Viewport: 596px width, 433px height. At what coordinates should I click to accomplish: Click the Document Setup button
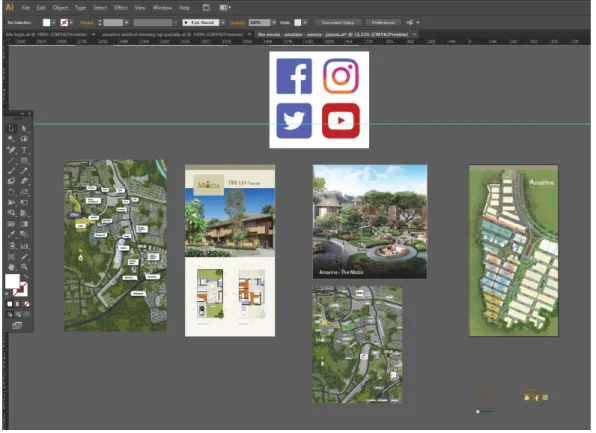(338, 23)
